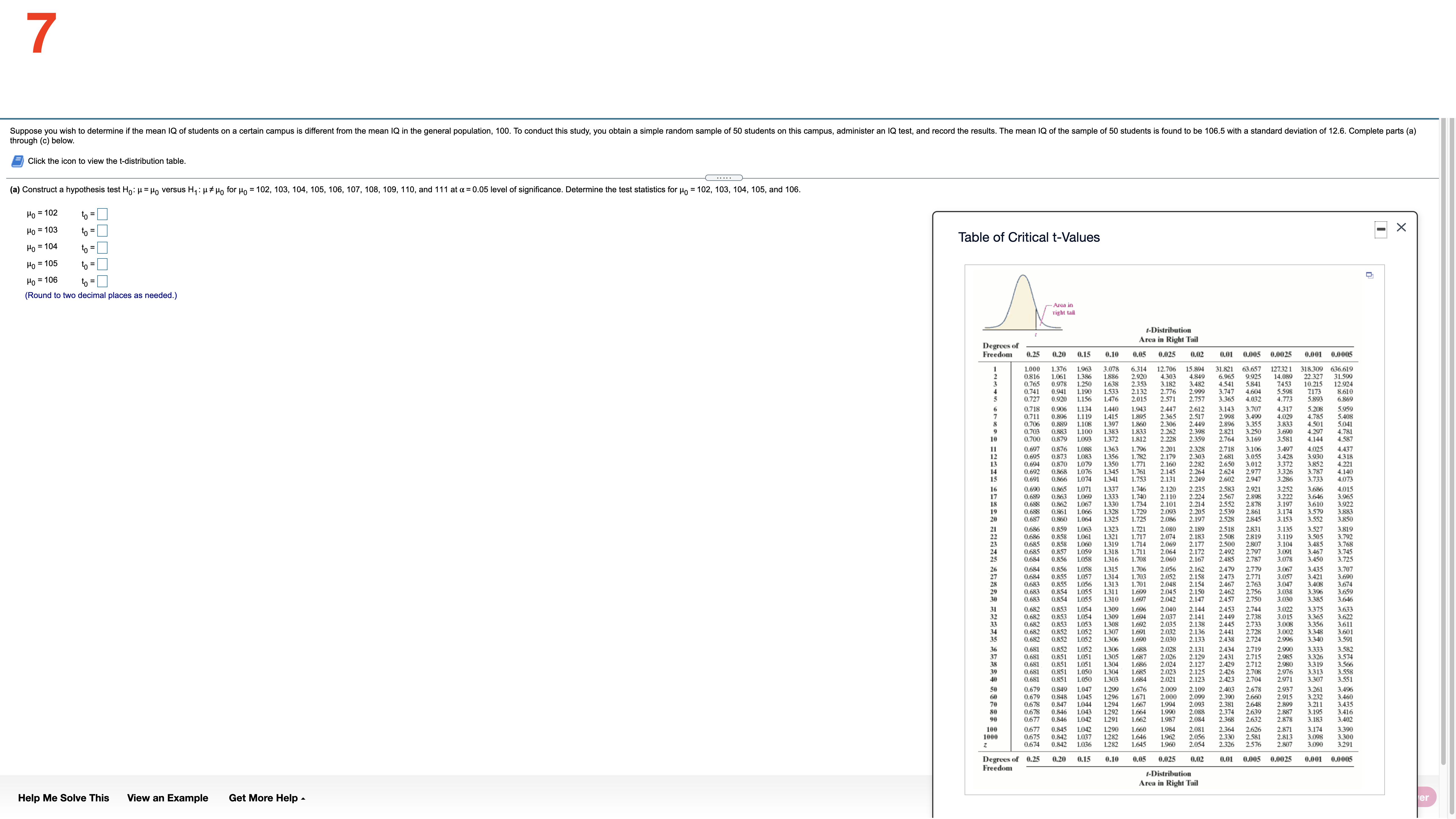Select the t0 input for μ0 = 105
Screen dimensions: 1456x819
102,264
